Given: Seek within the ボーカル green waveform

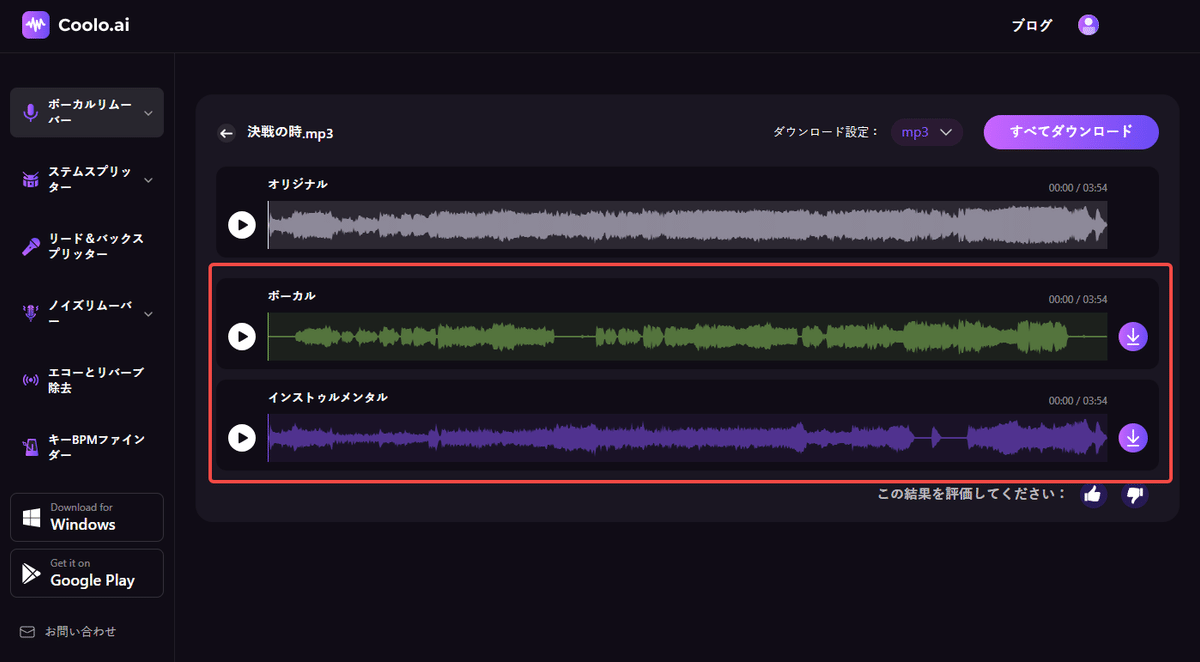Looking at the screenshot, I should coord(687,337).
